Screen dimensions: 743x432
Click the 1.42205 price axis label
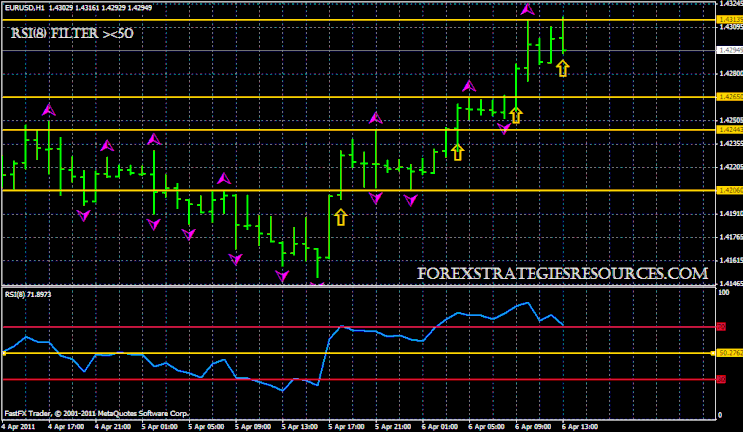click(731, 167)
